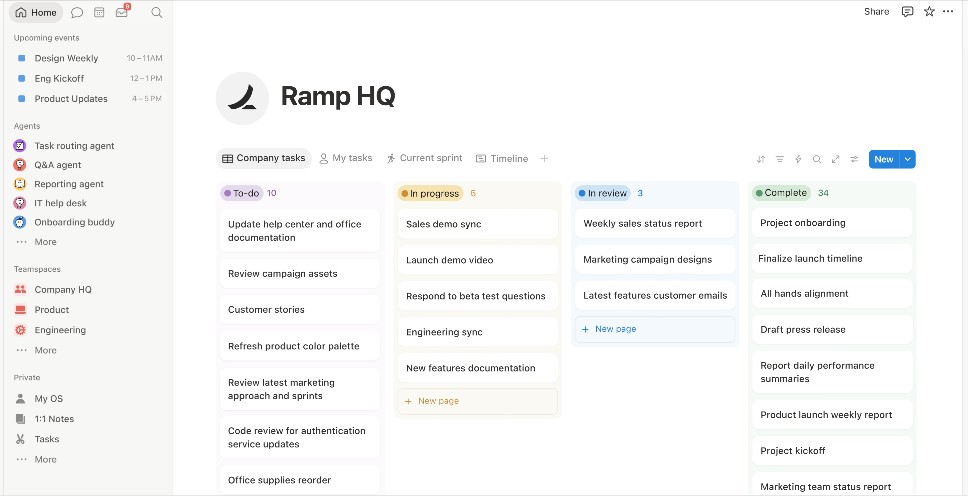Switch to My tasks tab
This screenshot has width=968, height=500.
click(x=346, y=159)
